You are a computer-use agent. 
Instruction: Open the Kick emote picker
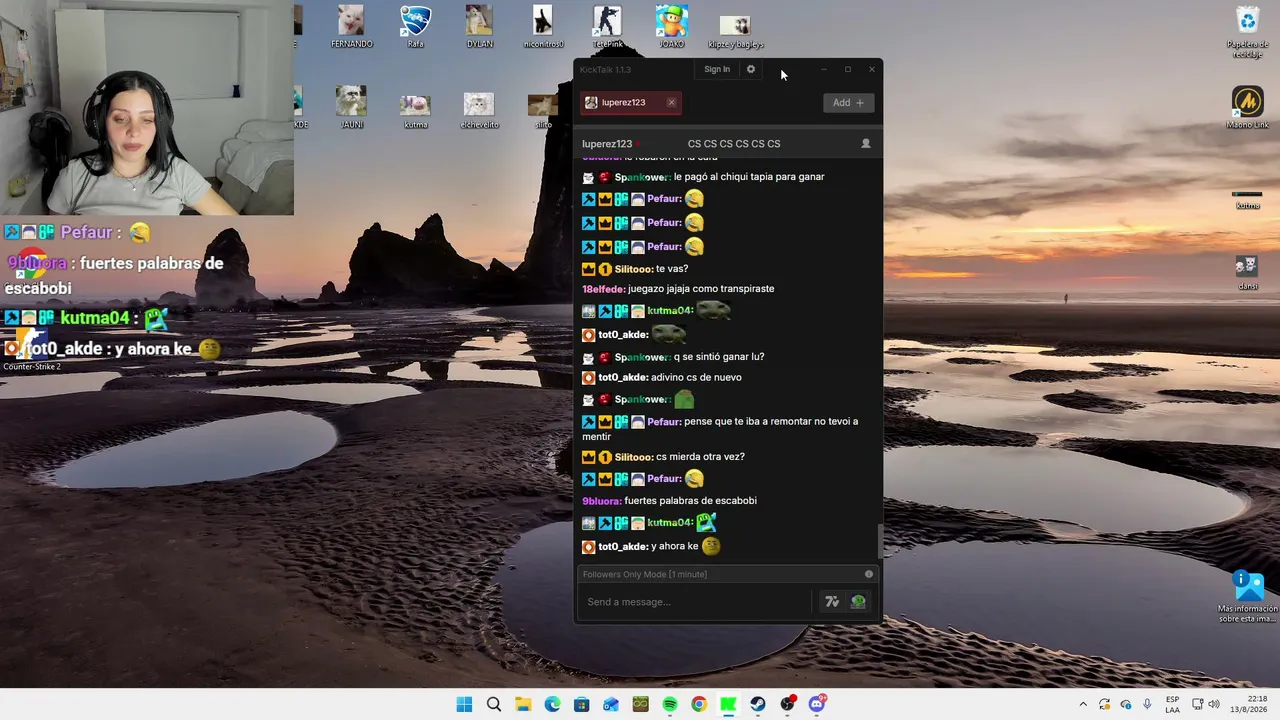(858, 602)
